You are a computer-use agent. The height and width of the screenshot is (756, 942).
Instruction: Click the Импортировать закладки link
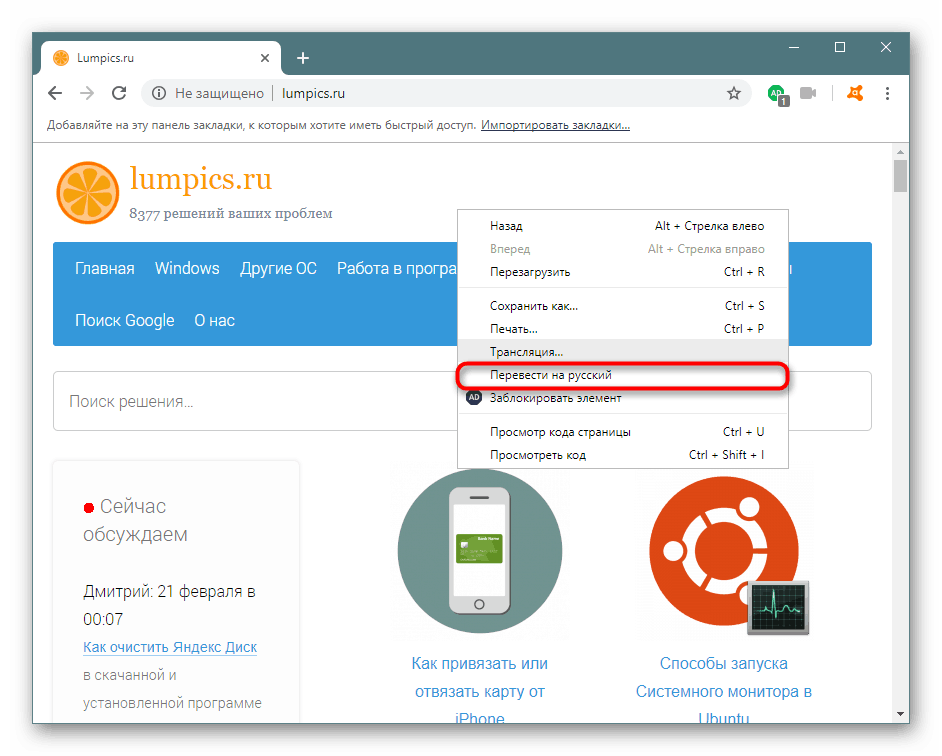pos(557,124)
